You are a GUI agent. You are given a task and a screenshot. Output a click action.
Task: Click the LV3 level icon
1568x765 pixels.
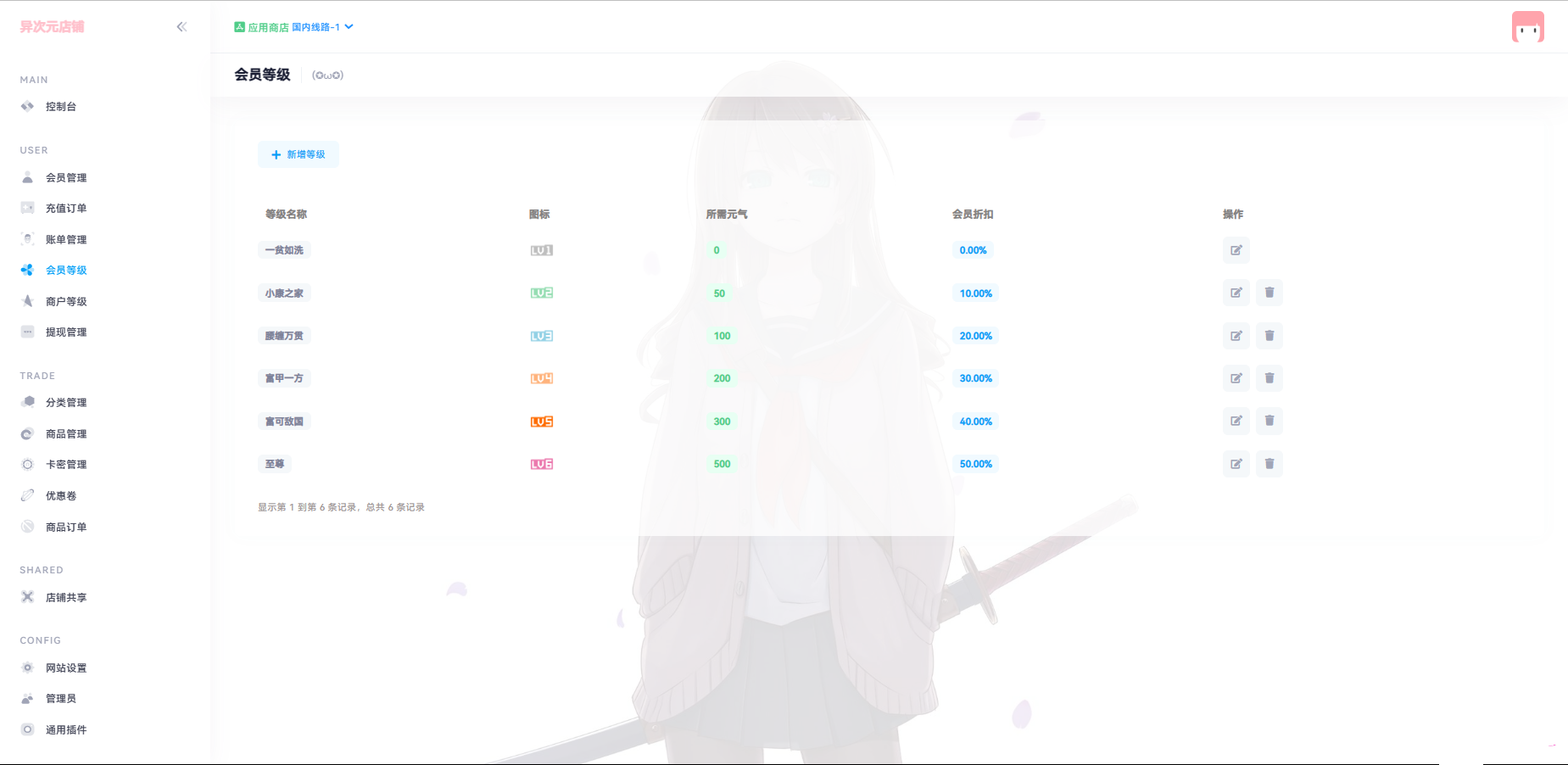tap(542, 336)
